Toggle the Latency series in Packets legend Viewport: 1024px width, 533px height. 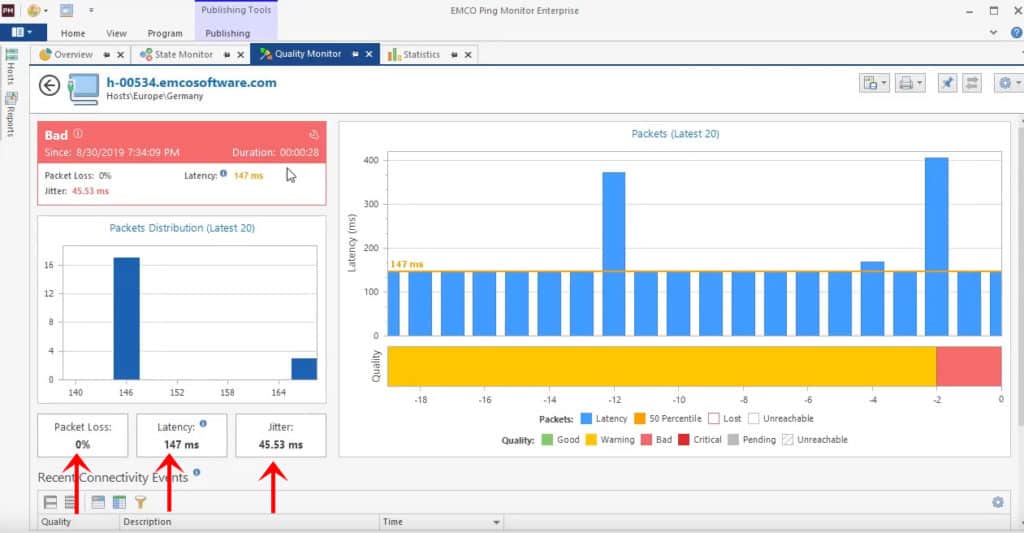pos(603,419)
